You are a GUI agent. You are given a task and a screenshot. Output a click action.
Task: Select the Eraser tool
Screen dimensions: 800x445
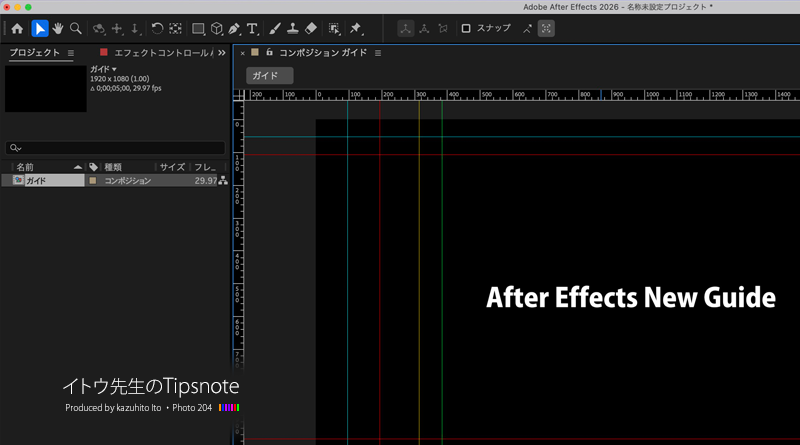point(311,29)
